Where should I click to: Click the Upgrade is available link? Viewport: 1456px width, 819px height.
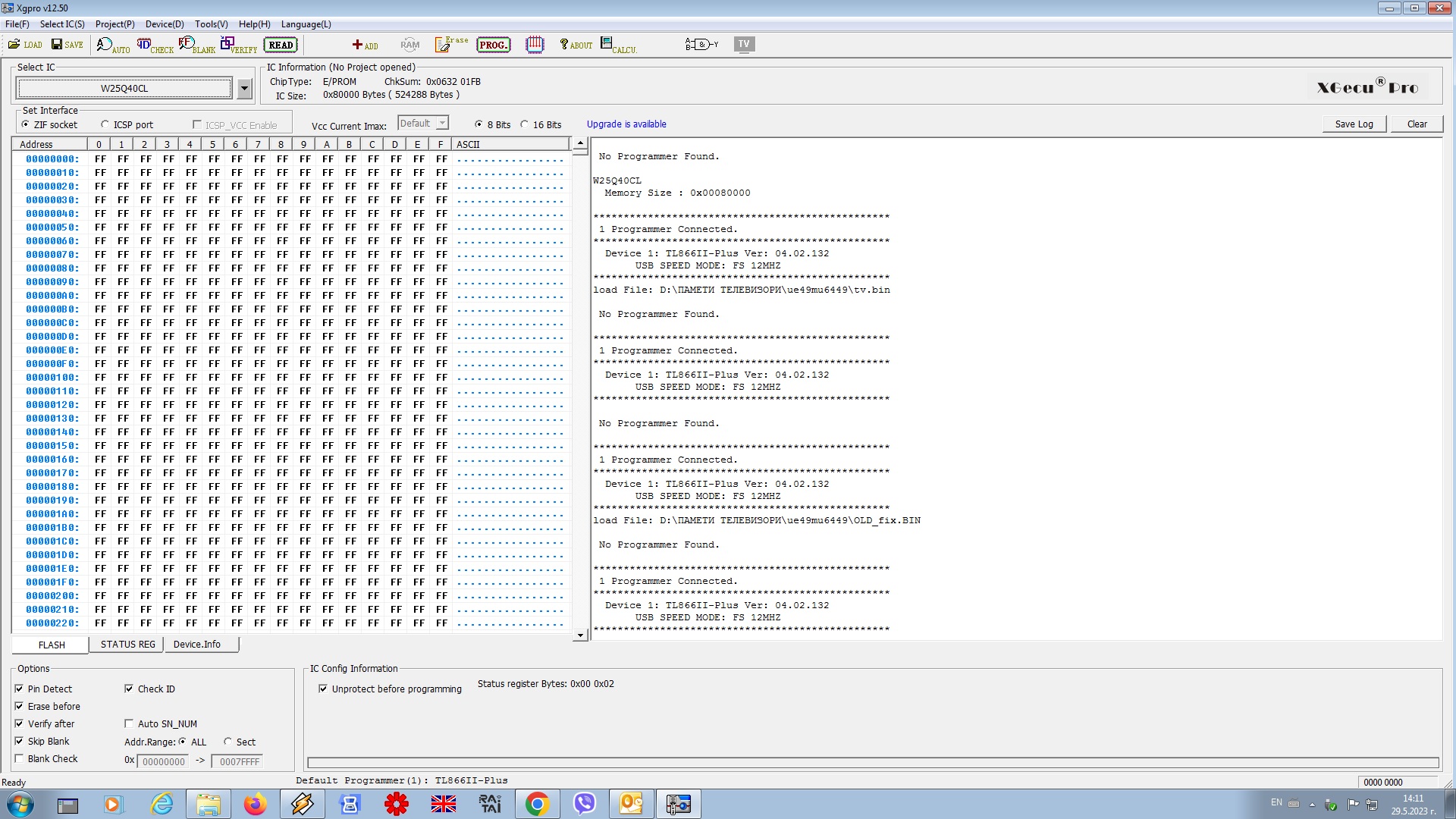[626, 124]
